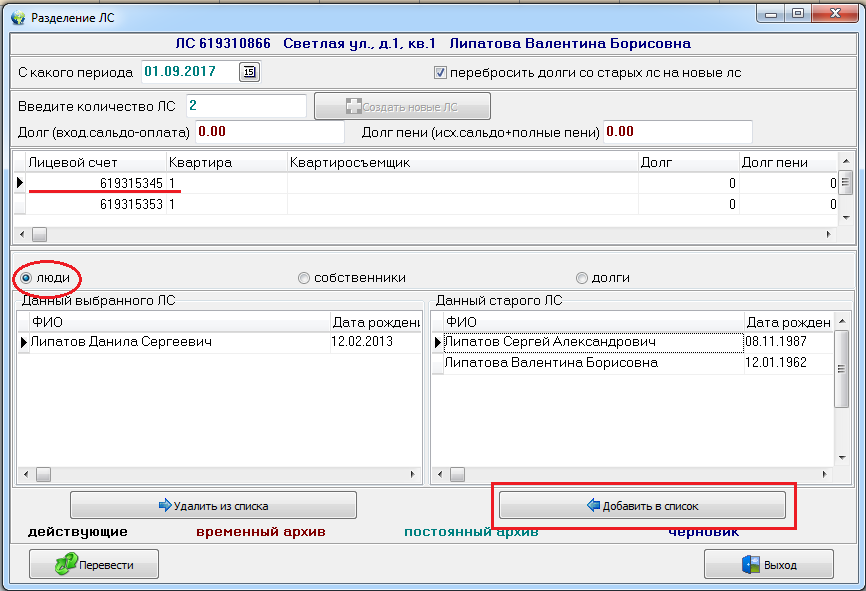Viewport: 866px width, 591px height.
Task: Click the 'Создать новые ЛС' button
Action: coord(402,106)
